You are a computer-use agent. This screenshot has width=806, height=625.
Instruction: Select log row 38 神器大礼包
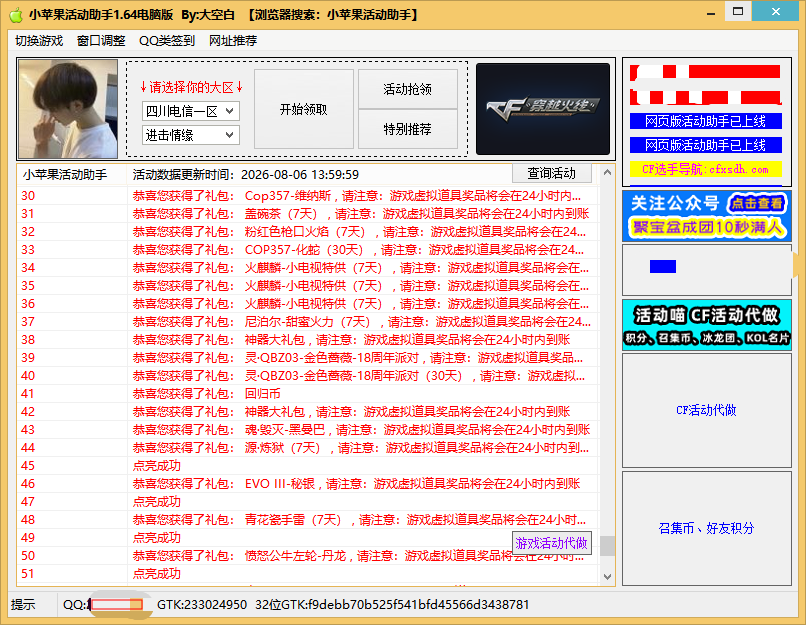pos(307,340)
